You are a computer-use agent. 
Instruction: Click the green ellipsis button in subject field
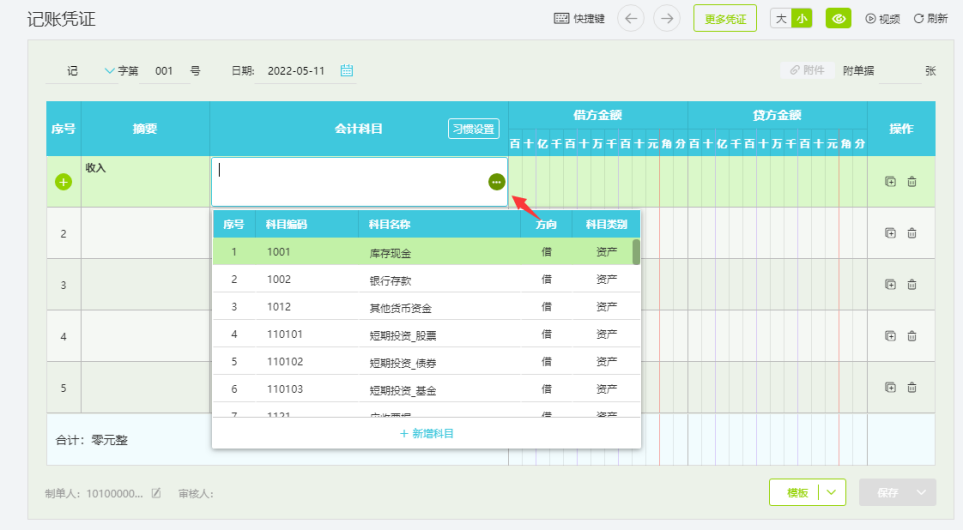496,182
